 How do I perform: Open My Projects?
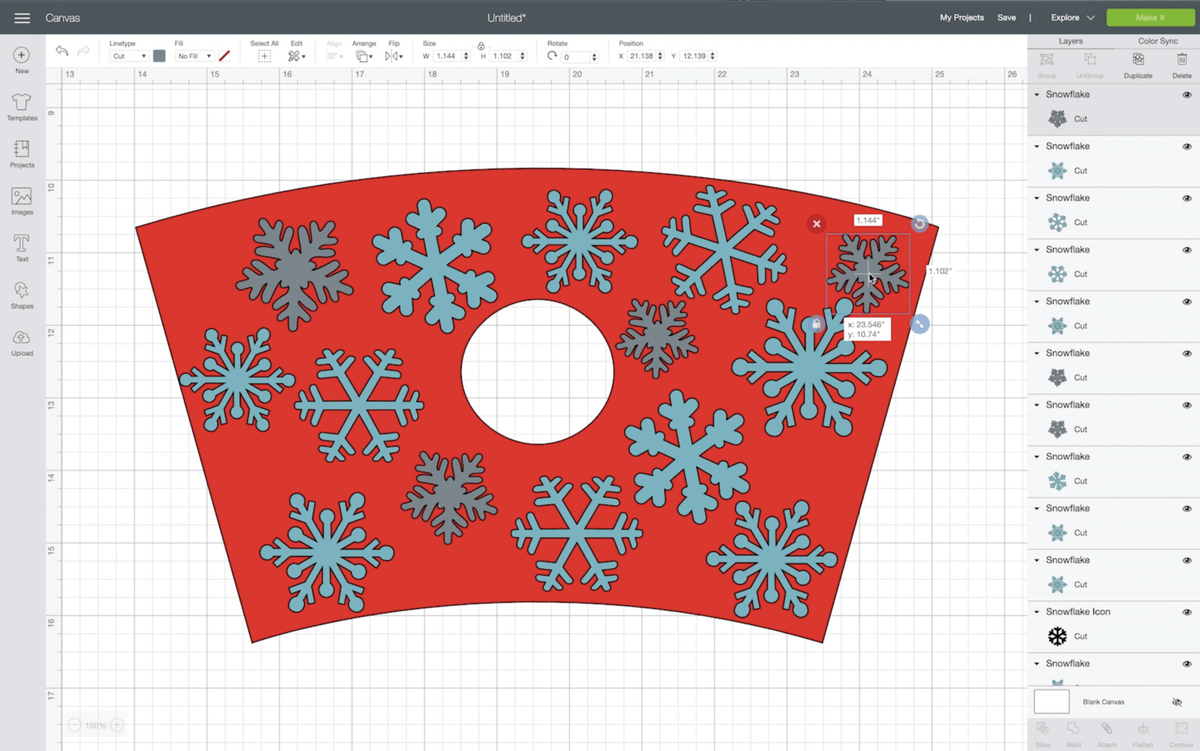pyautogui.click(x=961, y=18)
